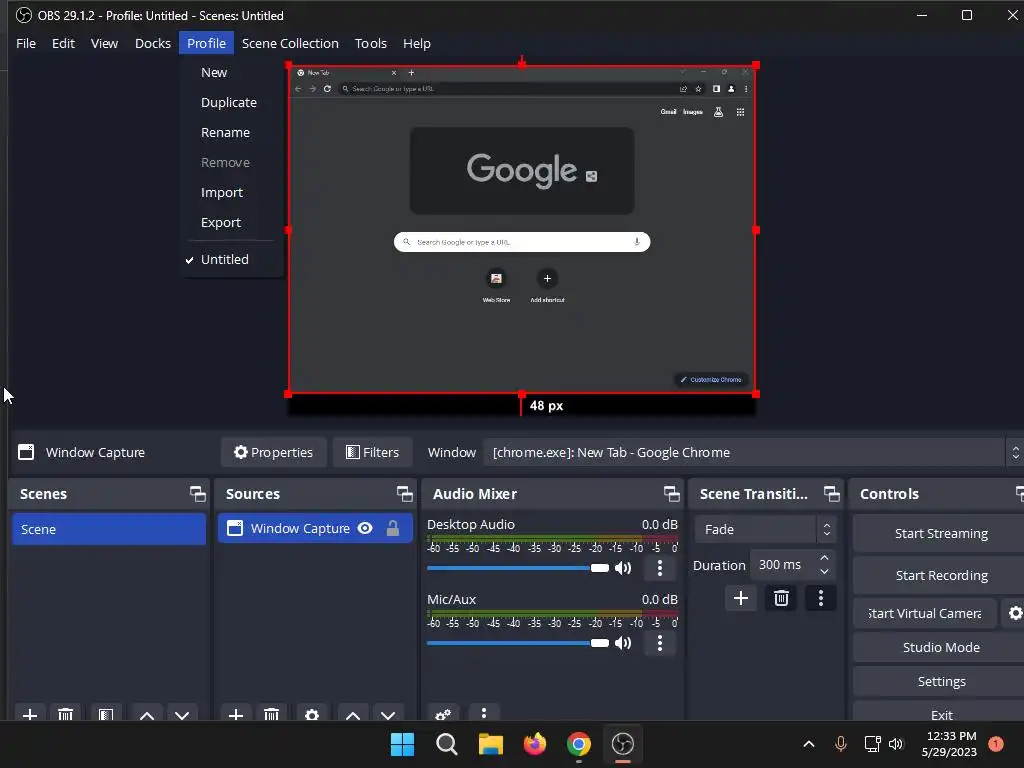Mute Mic/Aux speaker icon

click(x=624, y=643)
